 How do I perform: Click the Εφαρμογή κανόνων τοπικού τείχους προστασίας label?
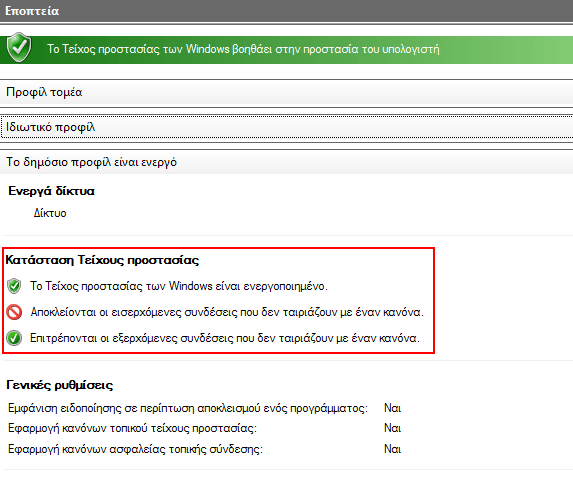[x=132, y=428]
